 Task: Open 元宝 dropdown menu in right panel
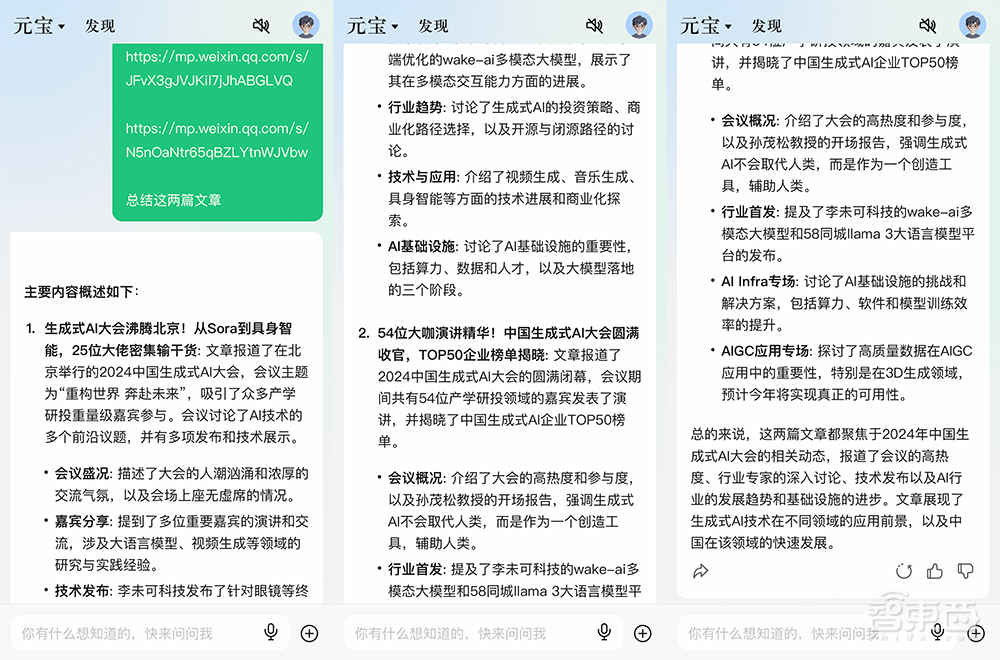[x=704, y=26]
